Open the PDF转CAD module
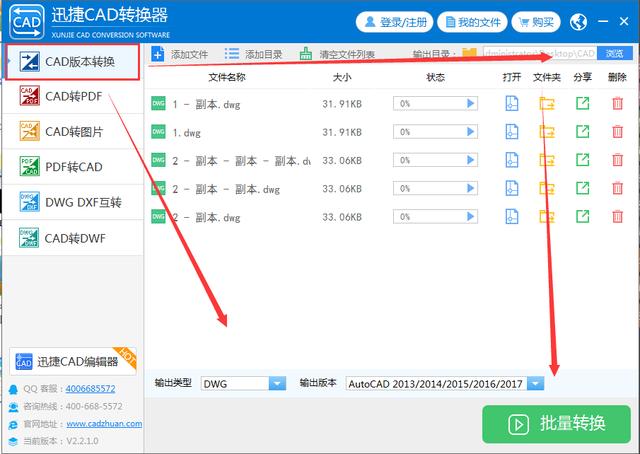 (x=73, y=167)
